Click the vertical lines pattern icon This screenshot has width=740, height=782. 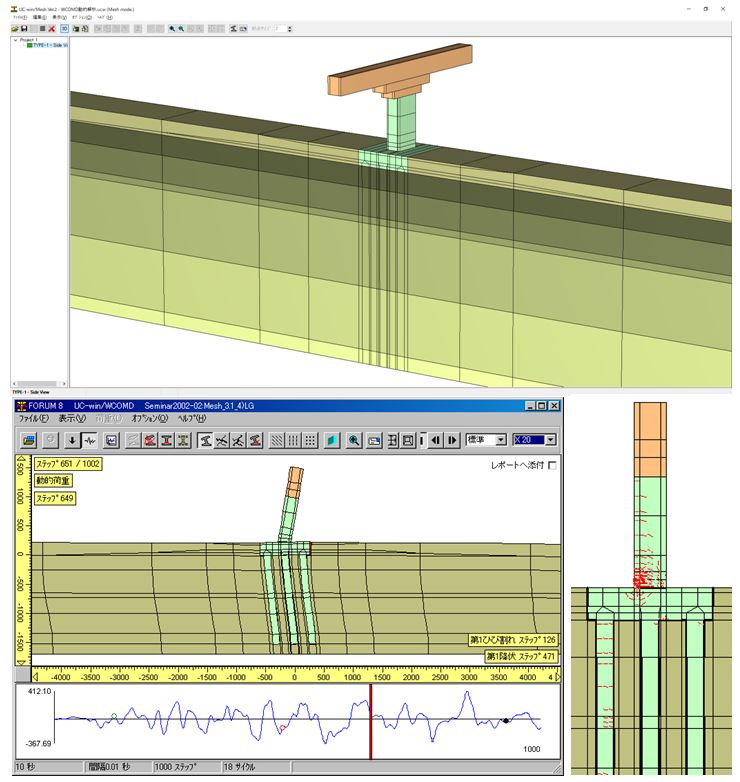[x=294, y=440]
